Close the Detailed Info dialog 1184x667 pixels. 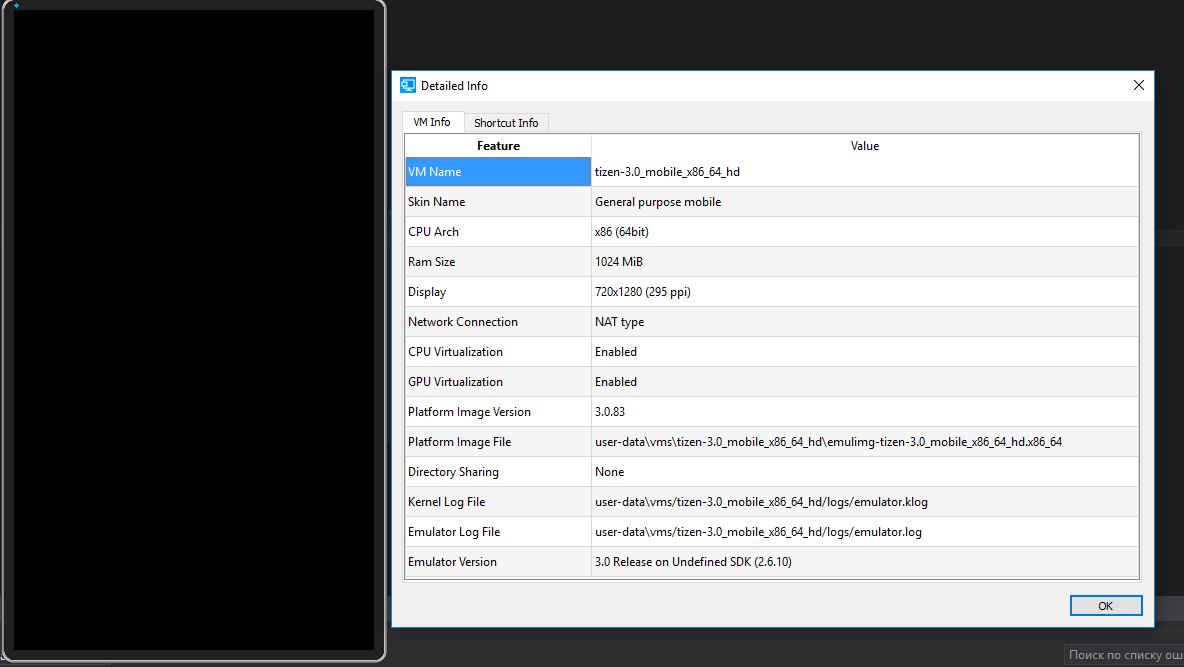pyautogui.click(x=1138, y=86)
